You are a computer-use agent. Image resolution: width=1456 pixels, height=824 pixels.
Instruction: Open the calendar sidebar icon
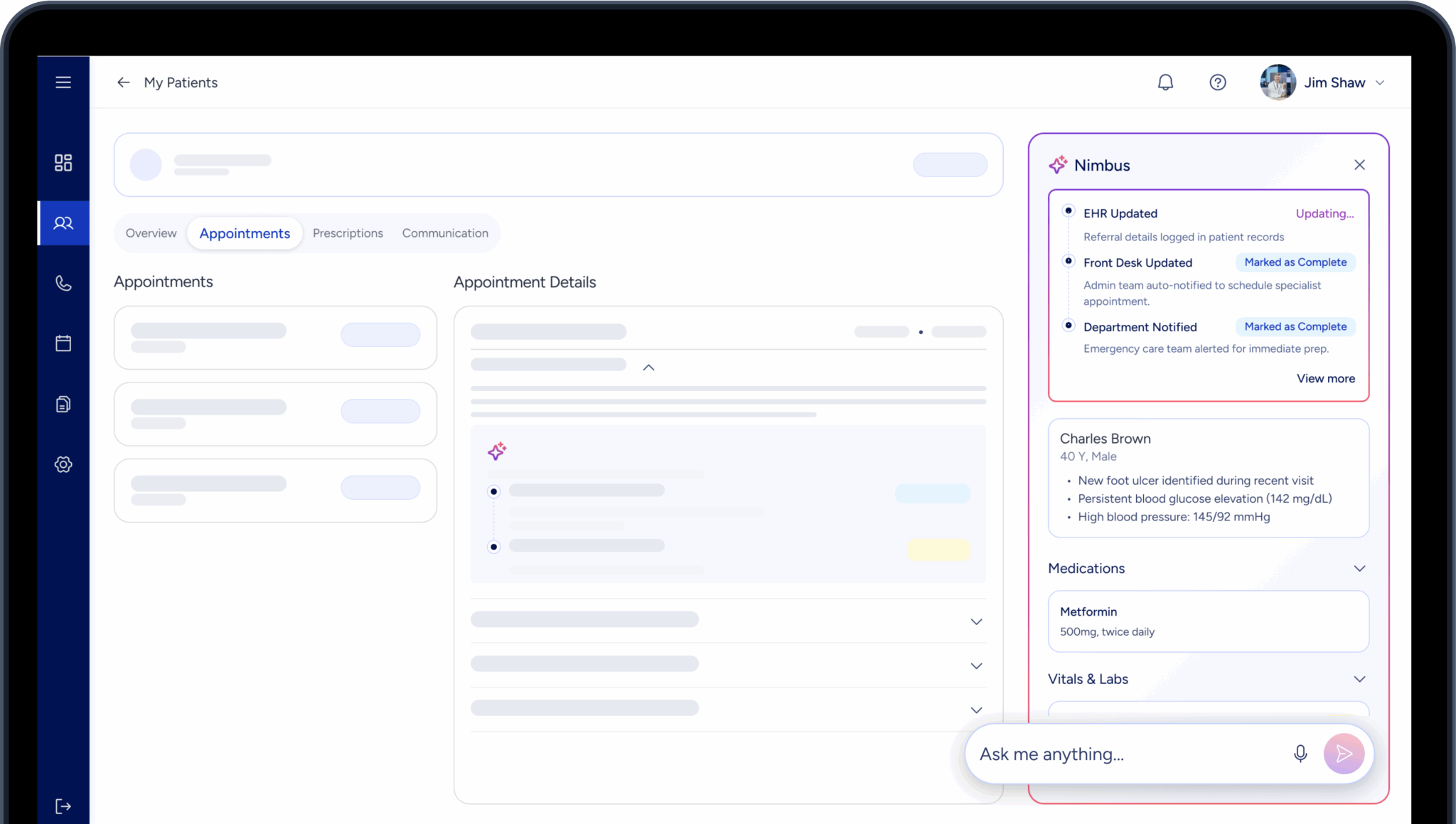(x=63, y=343)
